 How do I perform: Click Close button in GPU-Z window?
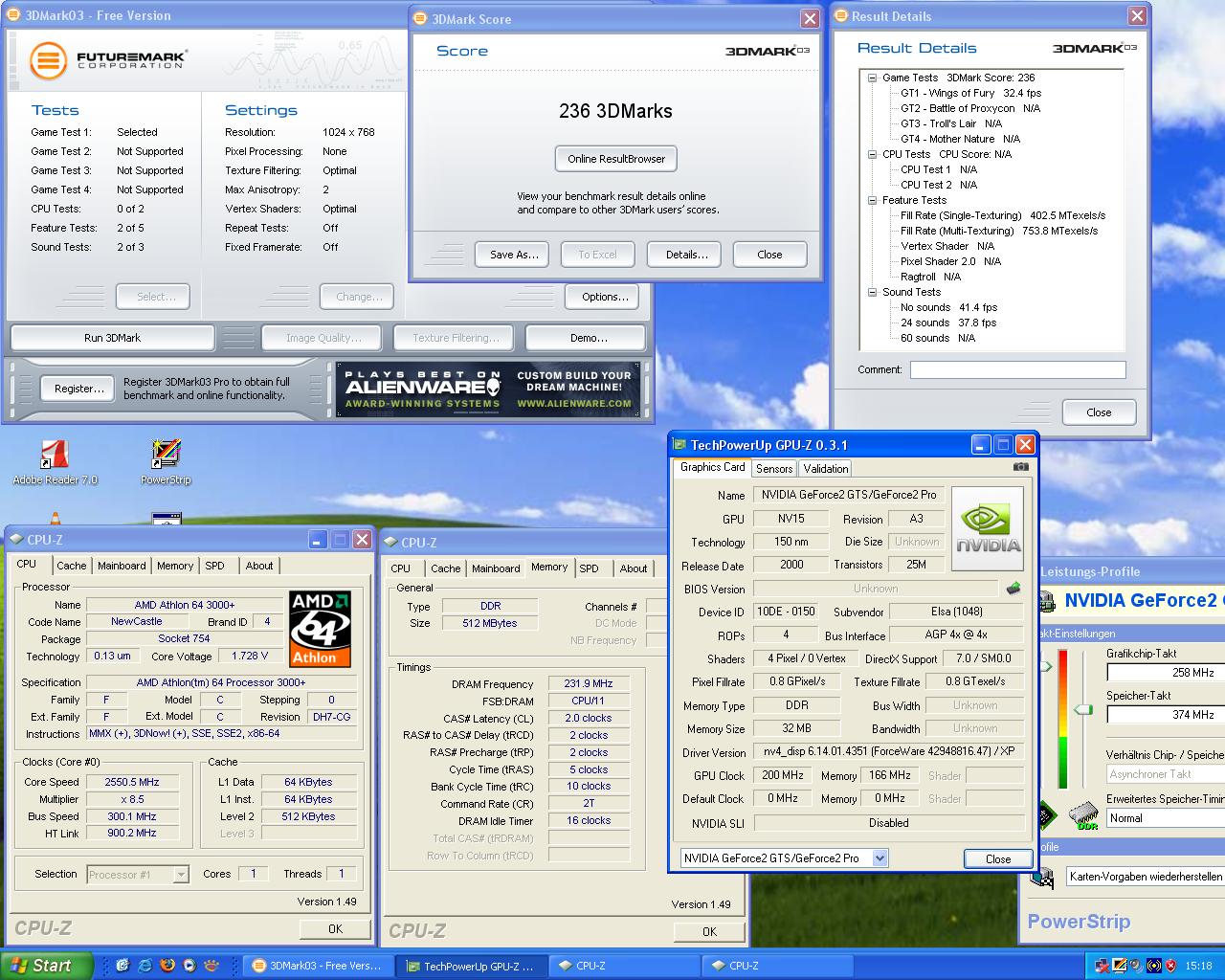coord(997,858)
